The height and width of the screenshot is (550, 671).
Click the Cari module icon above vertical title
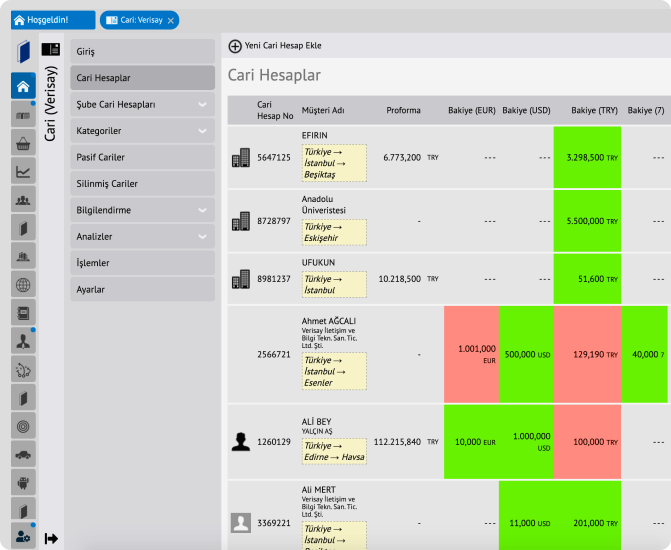[x=50, y=49]
